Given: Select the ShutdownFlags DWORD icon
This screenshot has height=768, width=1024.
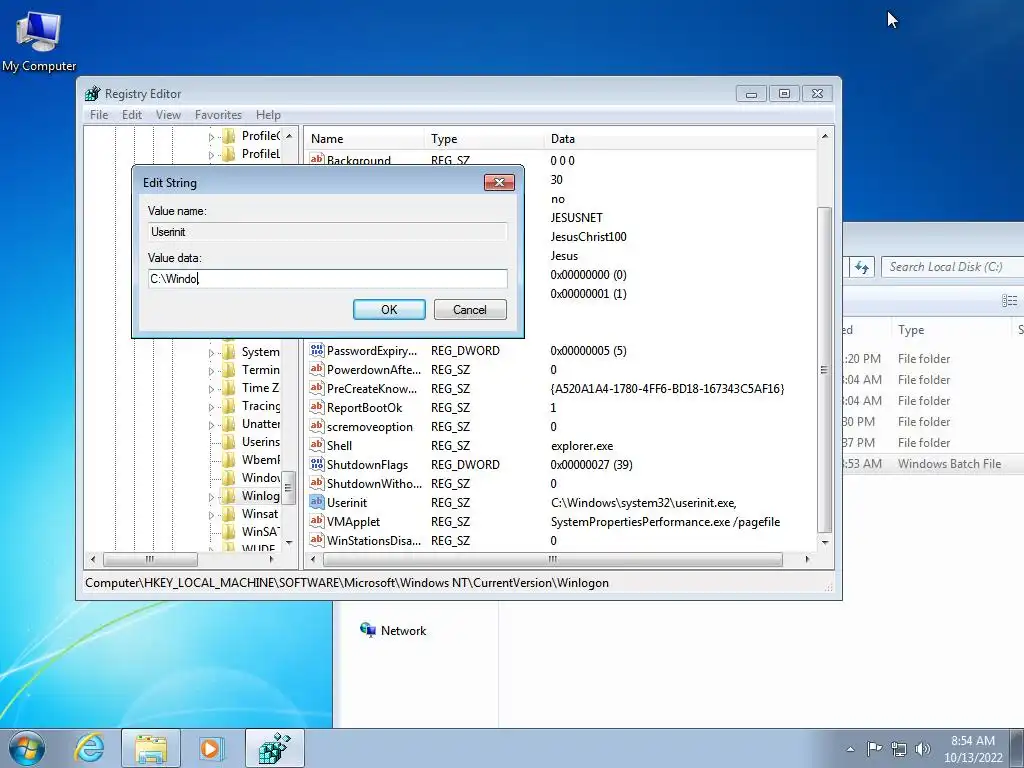Looking at the screenshot, I should [x=317, y=464].
